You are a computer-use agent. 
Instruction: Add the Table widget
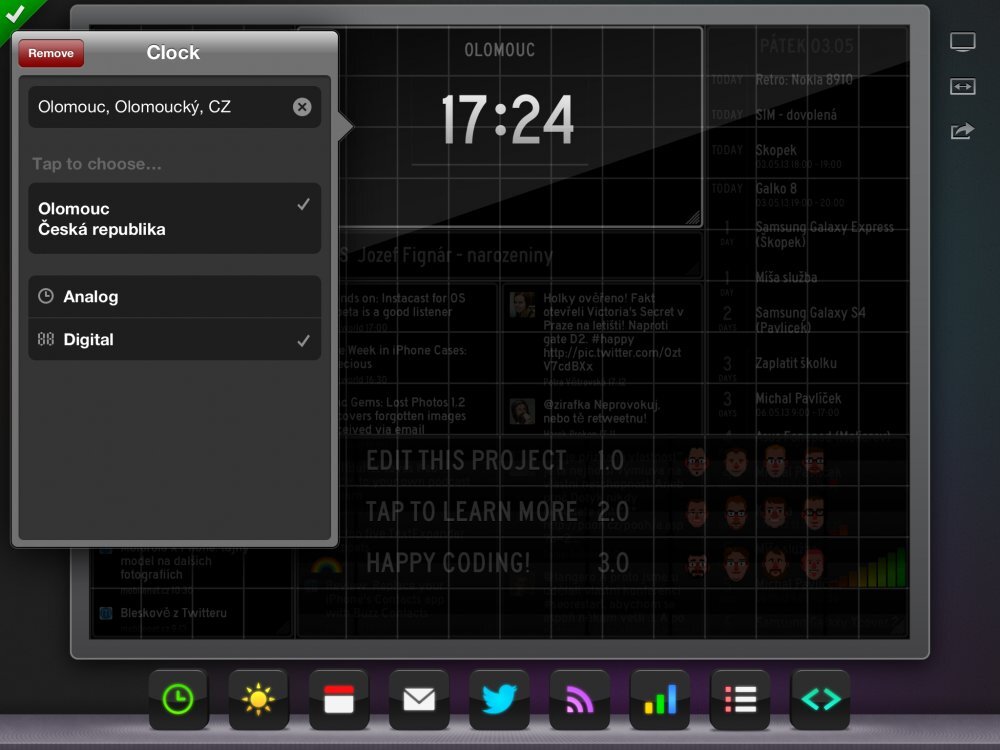[x=739, y=700]
